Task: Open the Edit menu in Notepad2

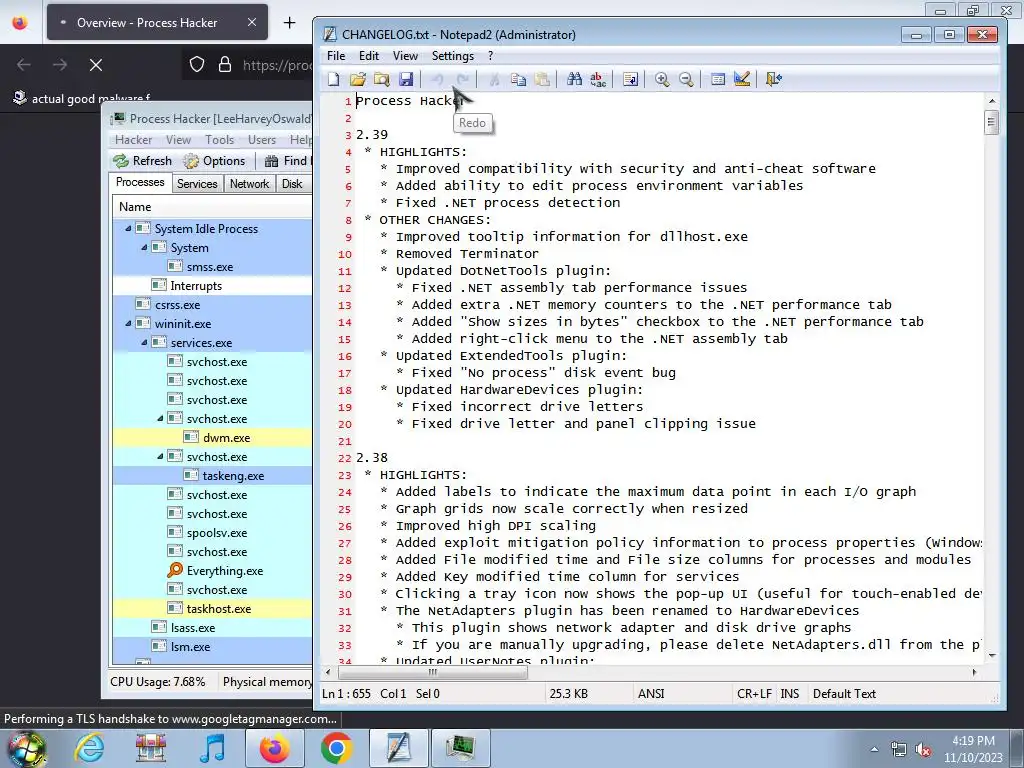Action: pos(368,56)
